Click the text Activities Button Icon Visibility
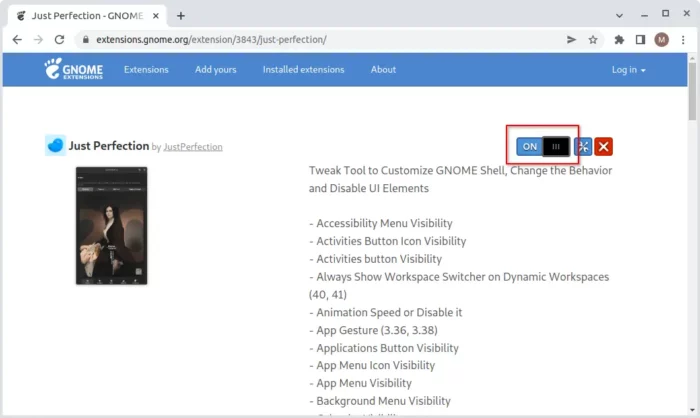This screenshot has height=418, width=700. (391, 241)
